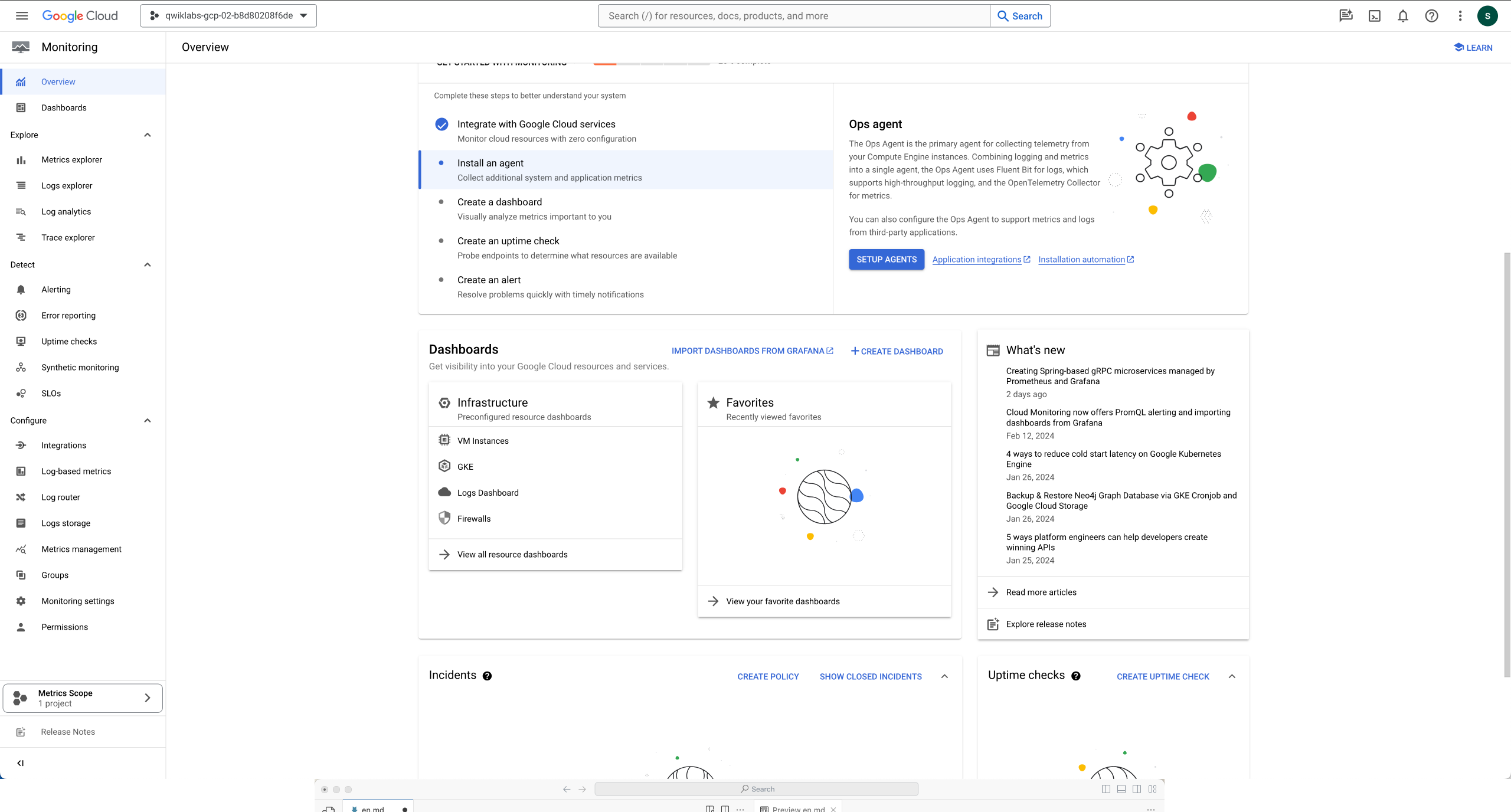
Task: Toggle Uptime checks section collapse
Action: pos(1232,676)
